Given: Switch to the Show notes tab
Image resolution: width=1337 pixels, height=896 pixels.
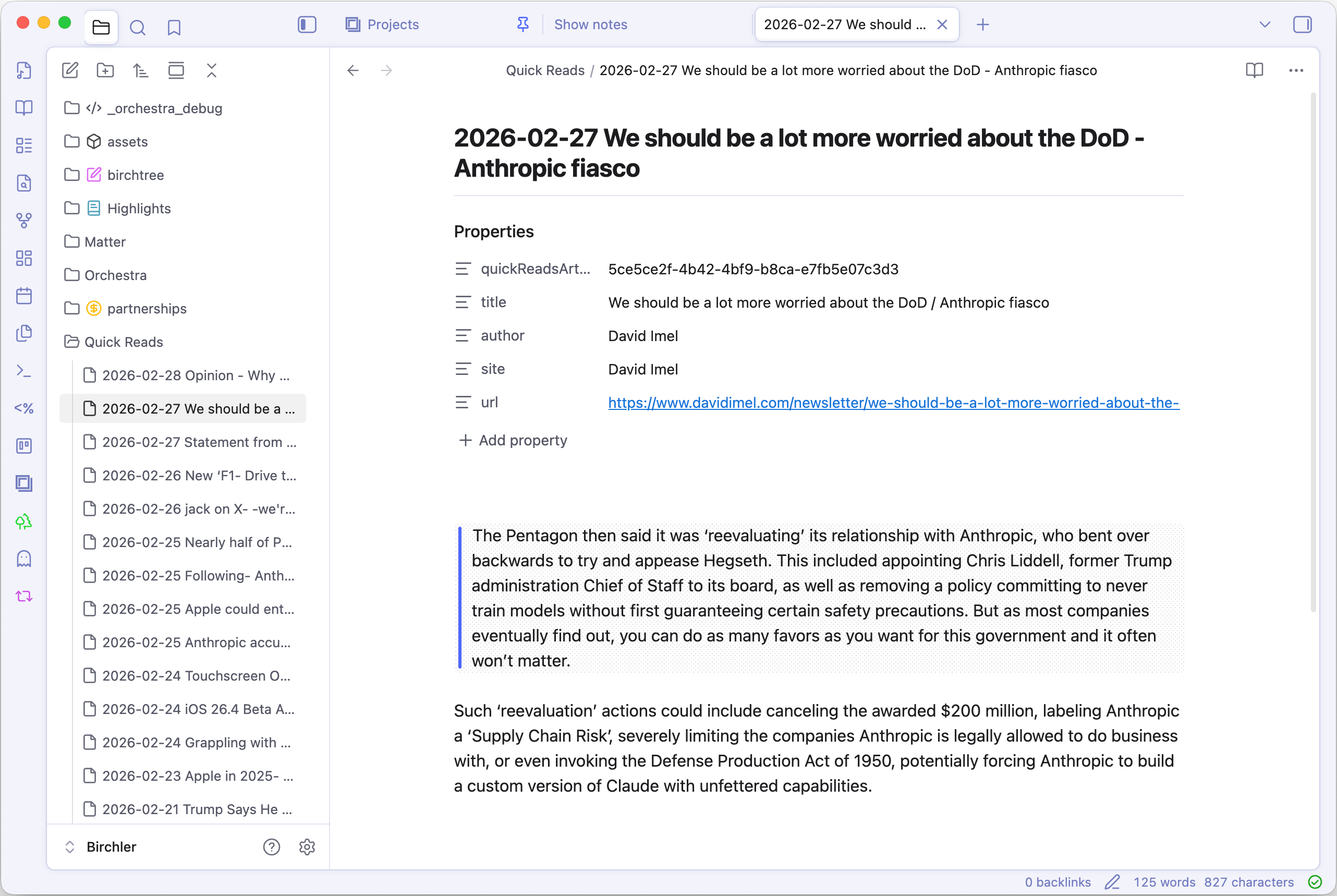Looking at the screenshot, I should point(590,25).
